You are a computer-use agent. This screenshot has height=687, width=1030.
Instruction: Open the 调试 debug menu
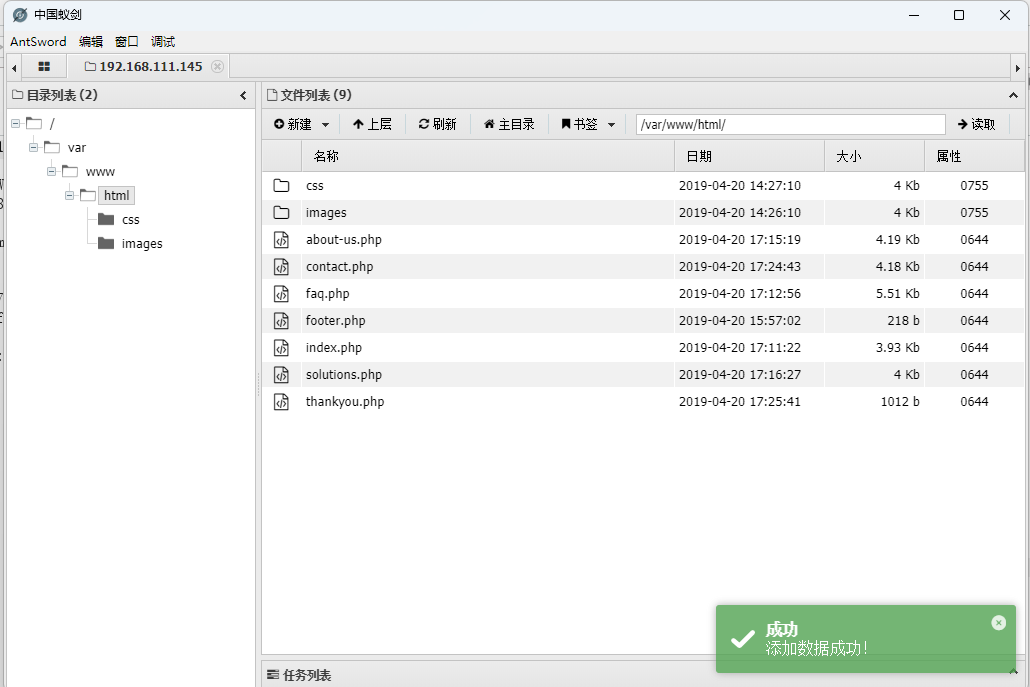click(163, 41)
